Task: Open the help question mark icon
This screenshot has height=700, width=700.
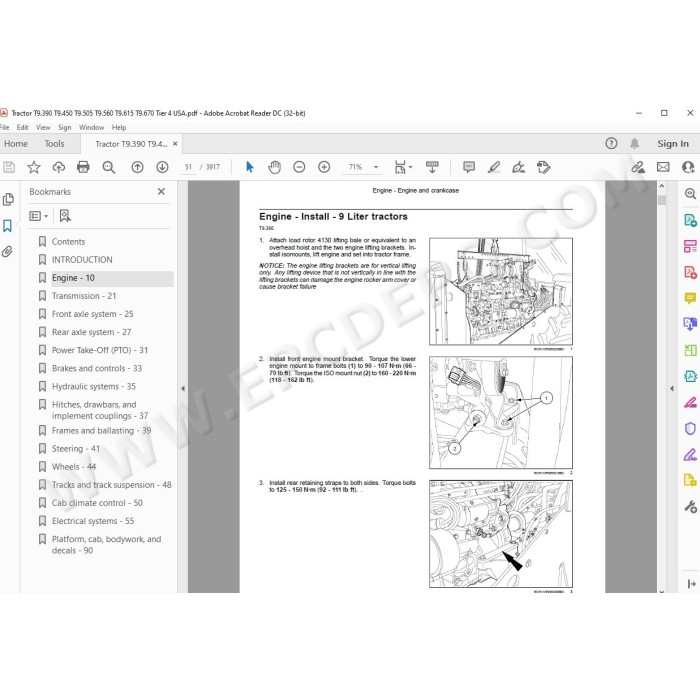Action: click(611, 144)
